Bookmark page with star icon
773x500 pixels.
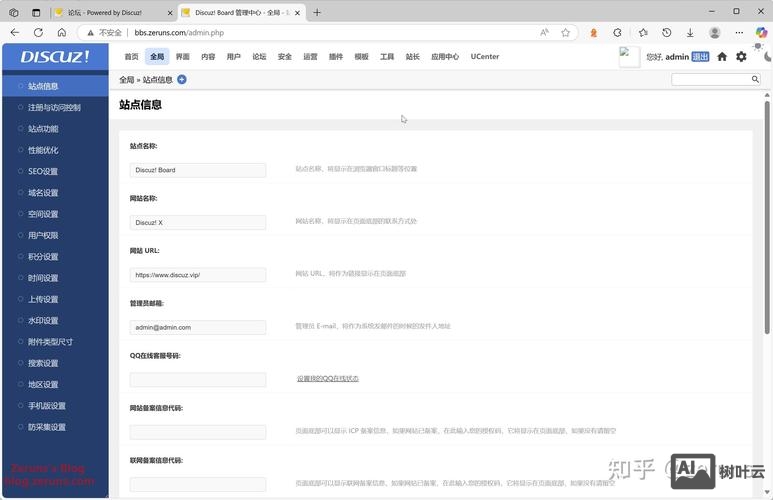(x=565, y=33)
